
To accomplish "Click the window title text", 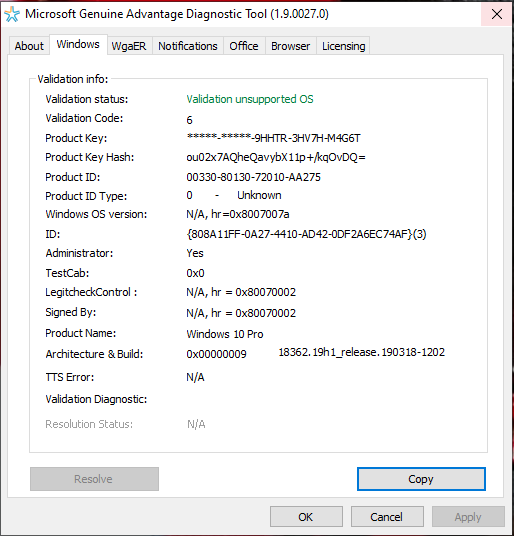I will 177,14.
